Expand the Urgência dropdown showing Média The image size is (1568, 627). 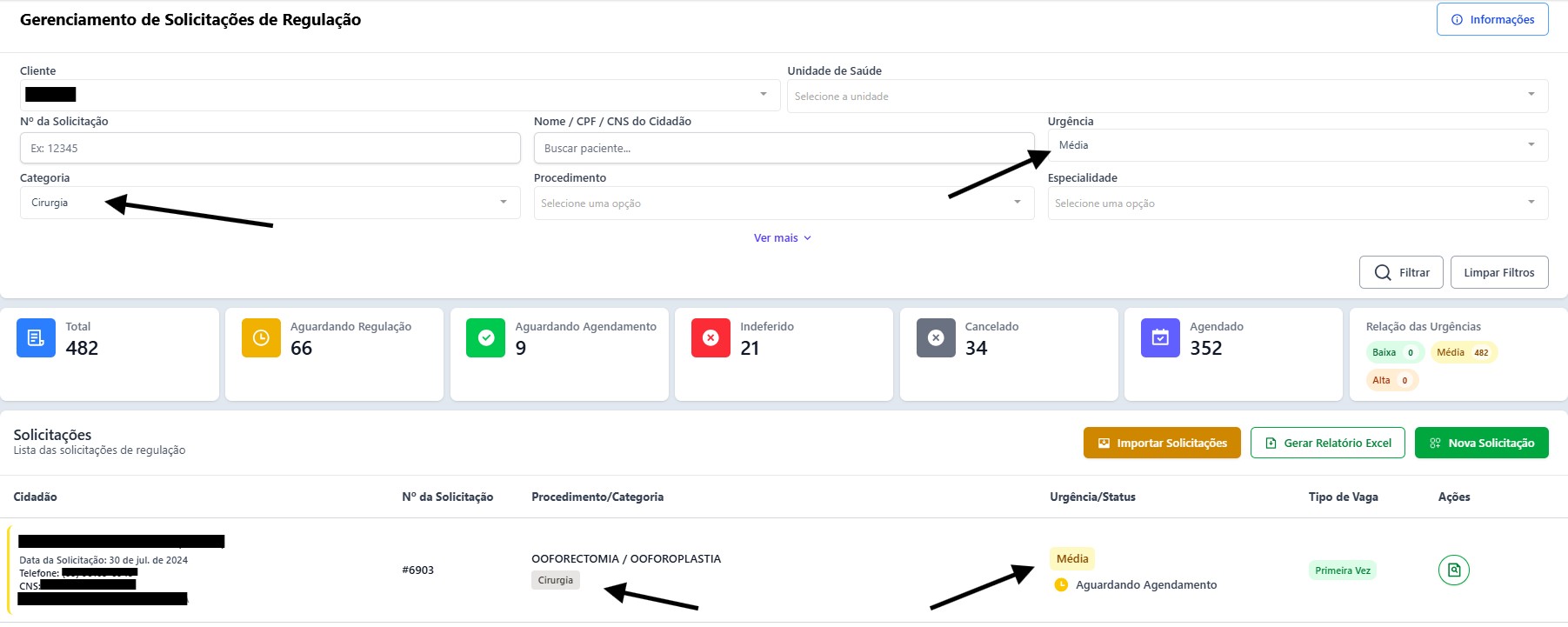coord(1298,145)
